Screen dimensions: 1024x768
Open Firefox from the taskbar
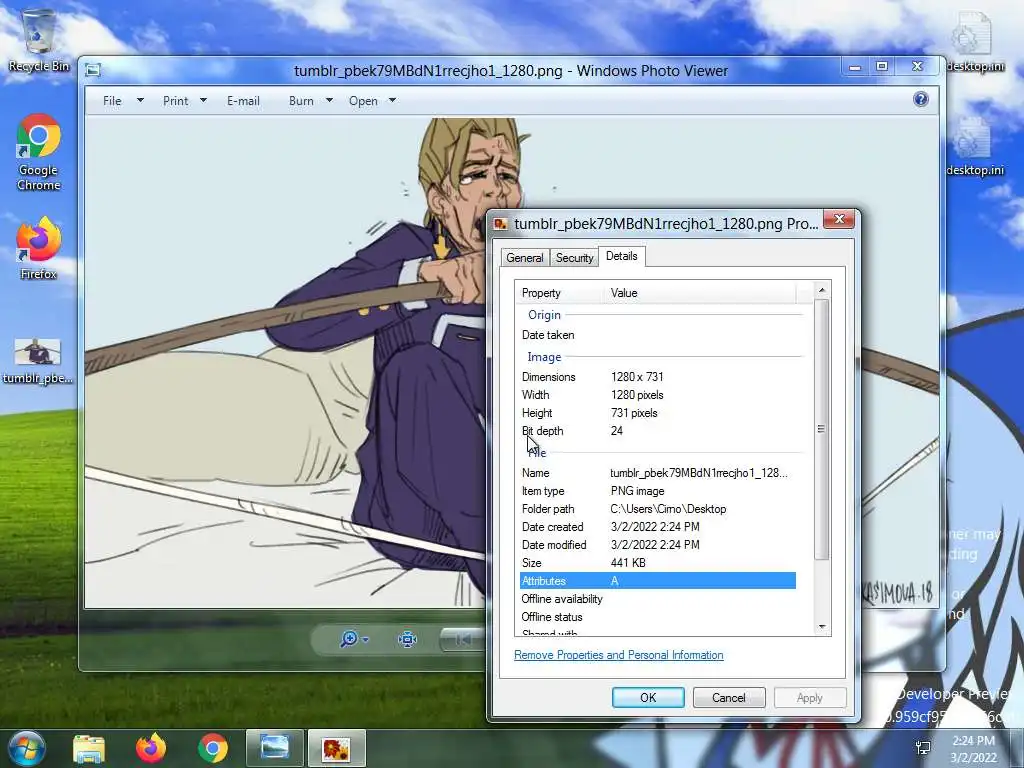pos(151,748)
